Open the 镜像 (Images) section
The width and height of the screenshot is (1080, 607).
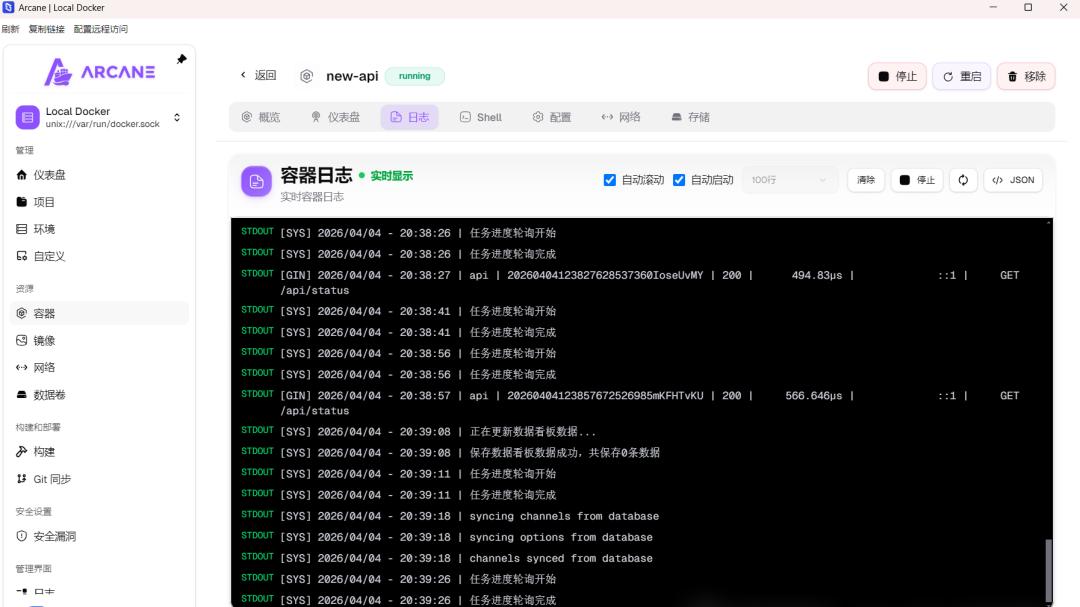(22, 340)
